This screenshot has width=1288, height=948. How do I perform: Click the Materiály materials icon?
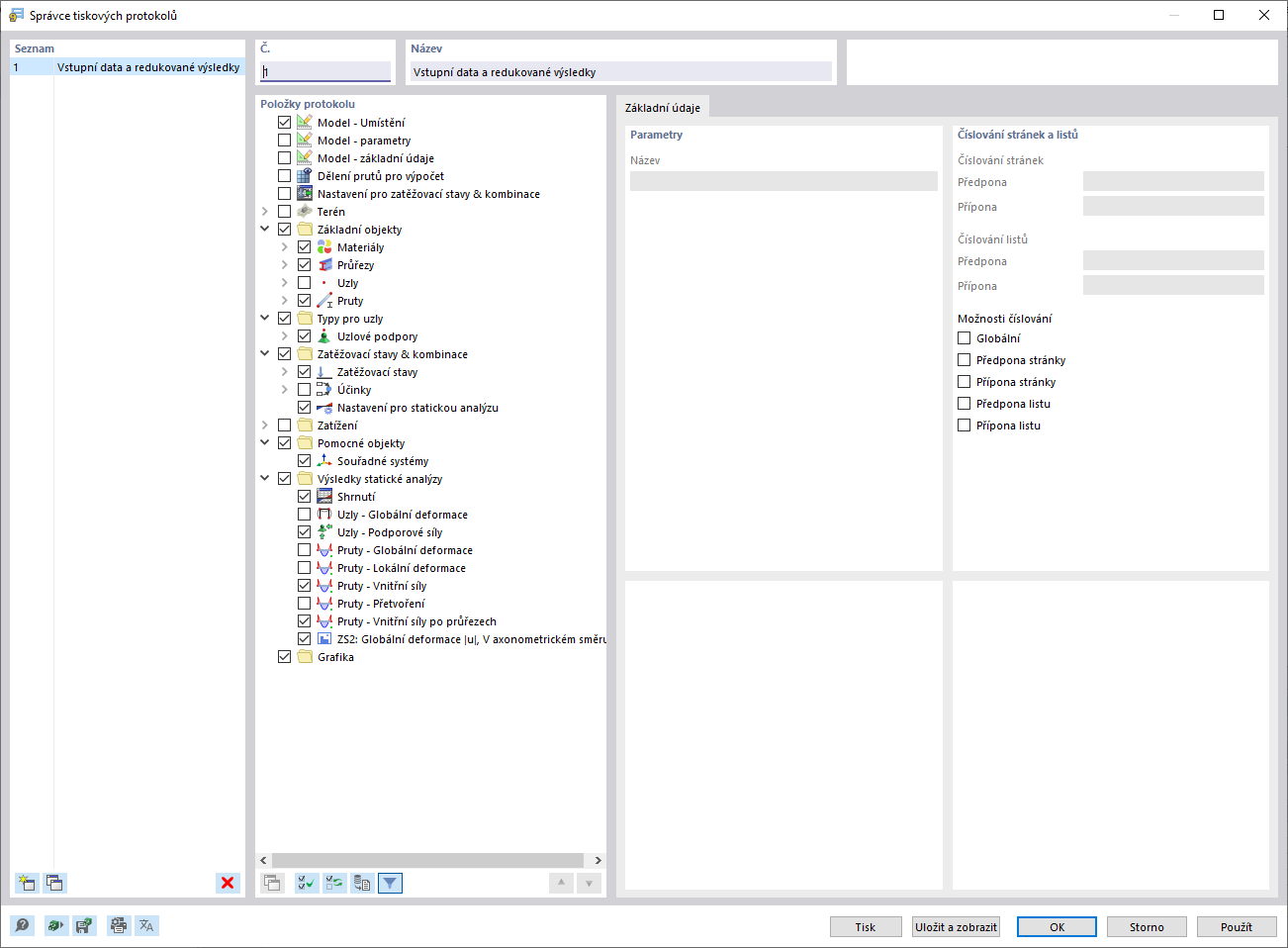click(324, 247)
